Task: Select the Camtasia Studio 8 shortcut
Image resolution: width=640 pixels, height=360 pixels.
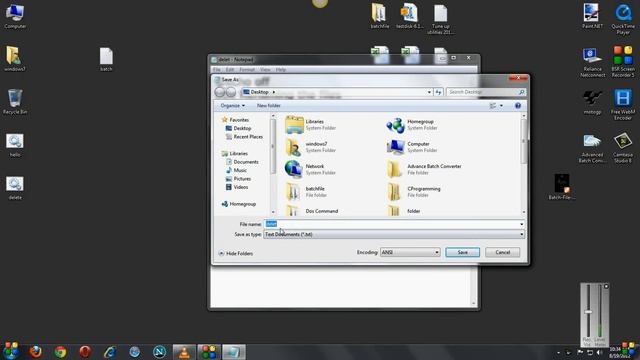Action: click(623, 148)
